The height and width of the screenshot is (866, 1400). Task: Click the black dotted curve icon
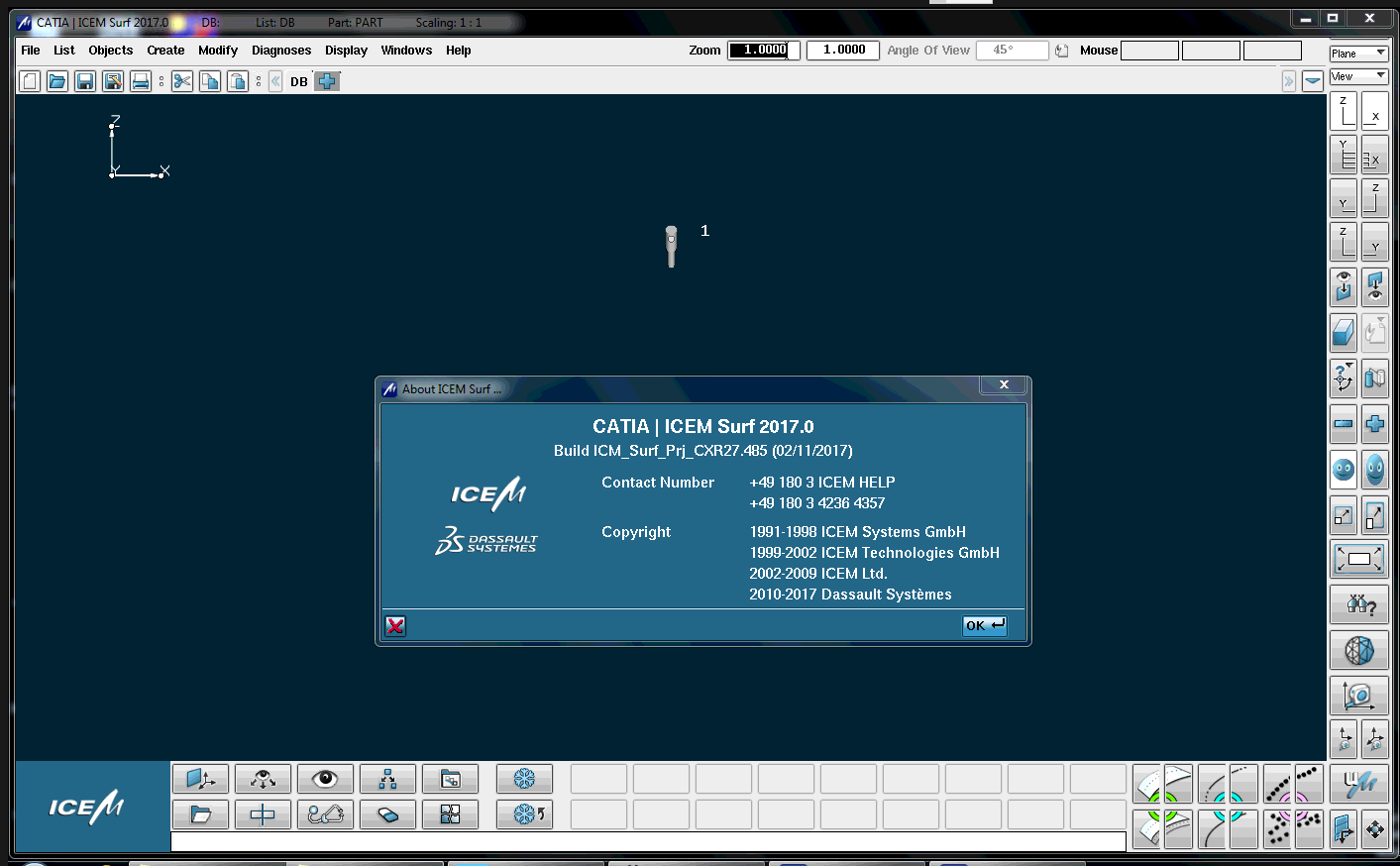1277,785
